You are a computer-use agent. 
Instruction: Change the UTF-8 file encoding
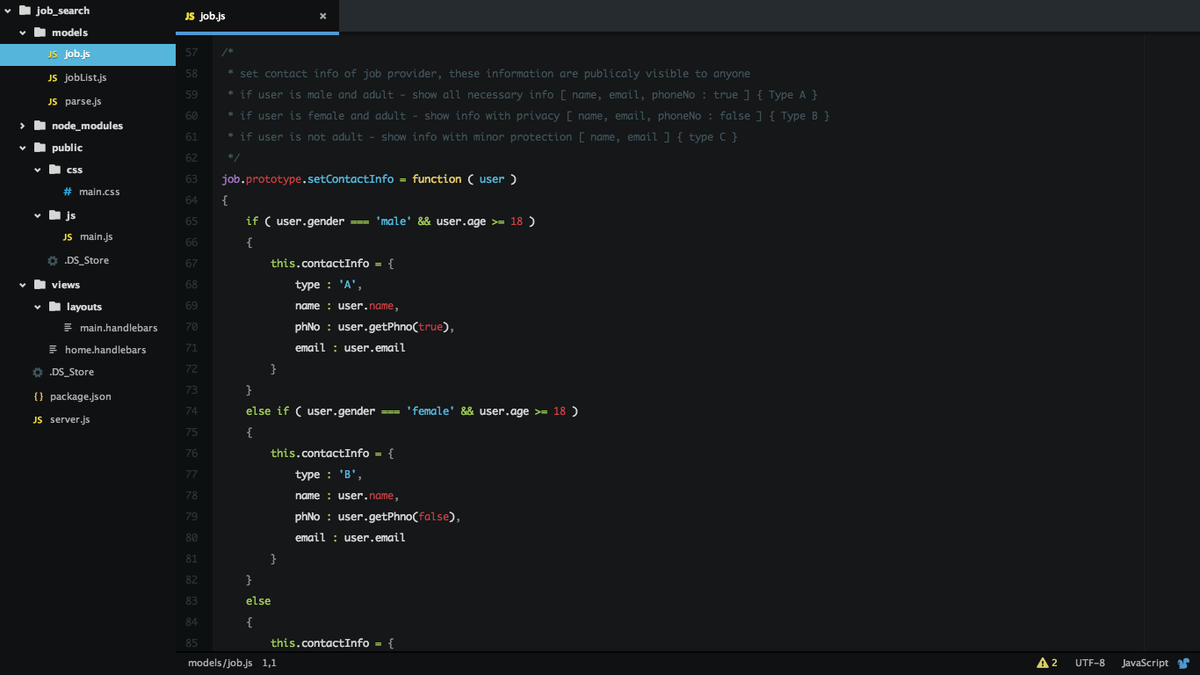click(x=1090, y=663)
